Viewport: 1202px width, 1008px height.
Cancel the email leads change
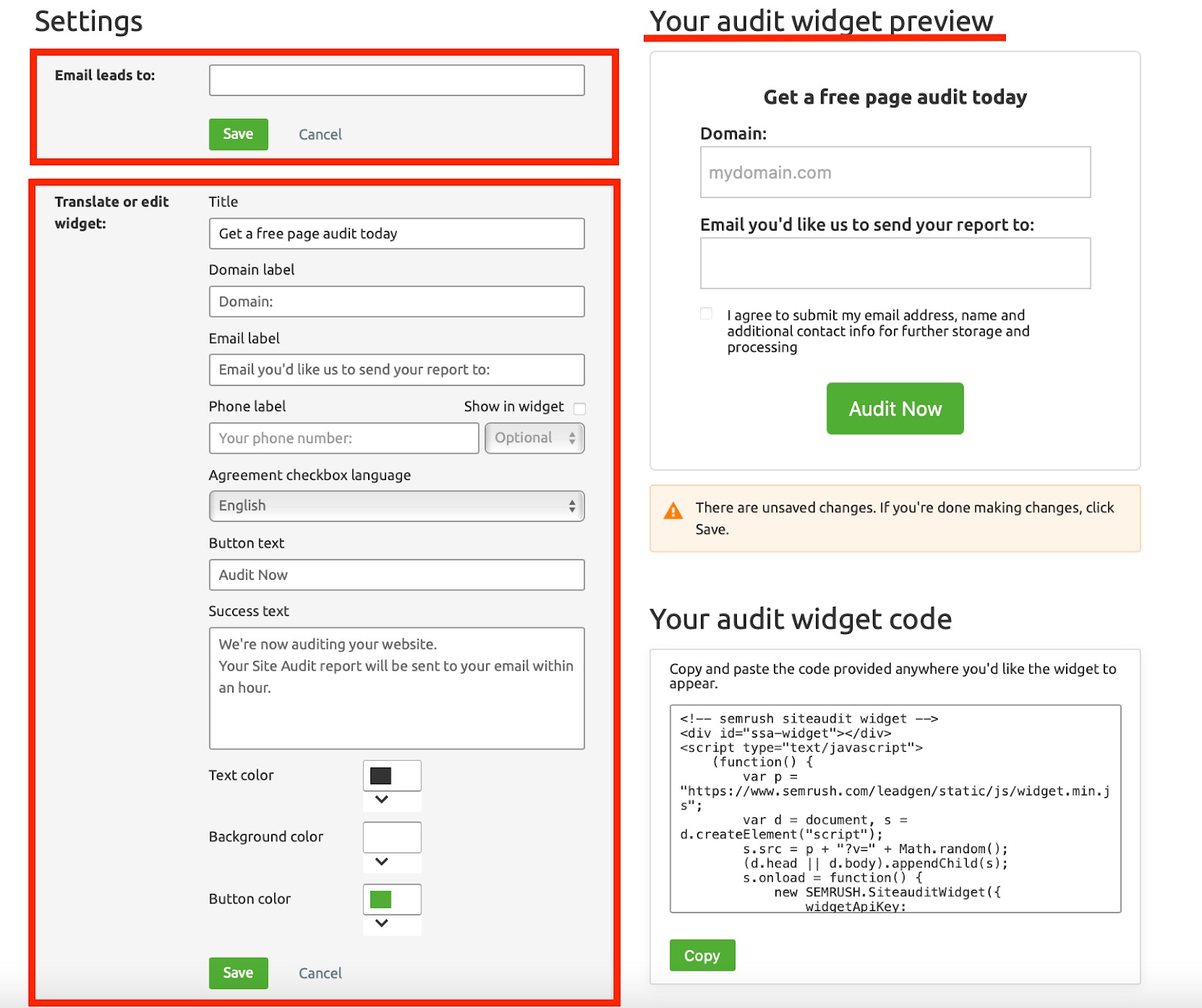click(x=320, y=134)
